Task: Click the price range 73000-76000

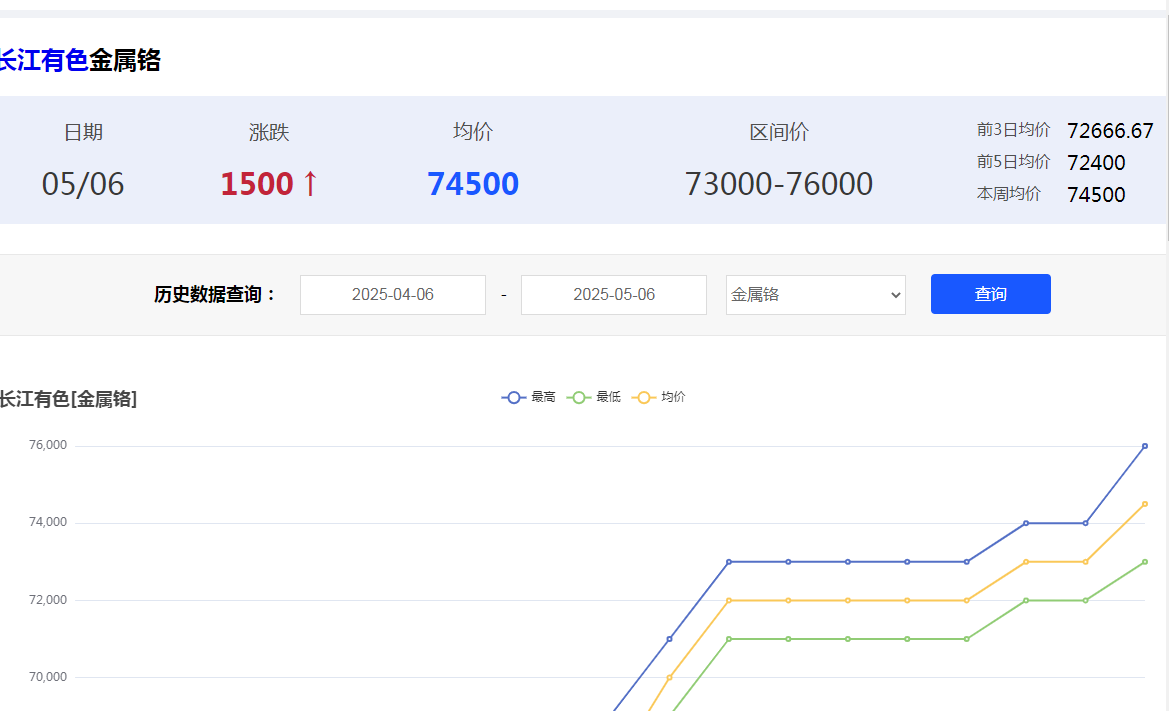Action: point(778,183)
